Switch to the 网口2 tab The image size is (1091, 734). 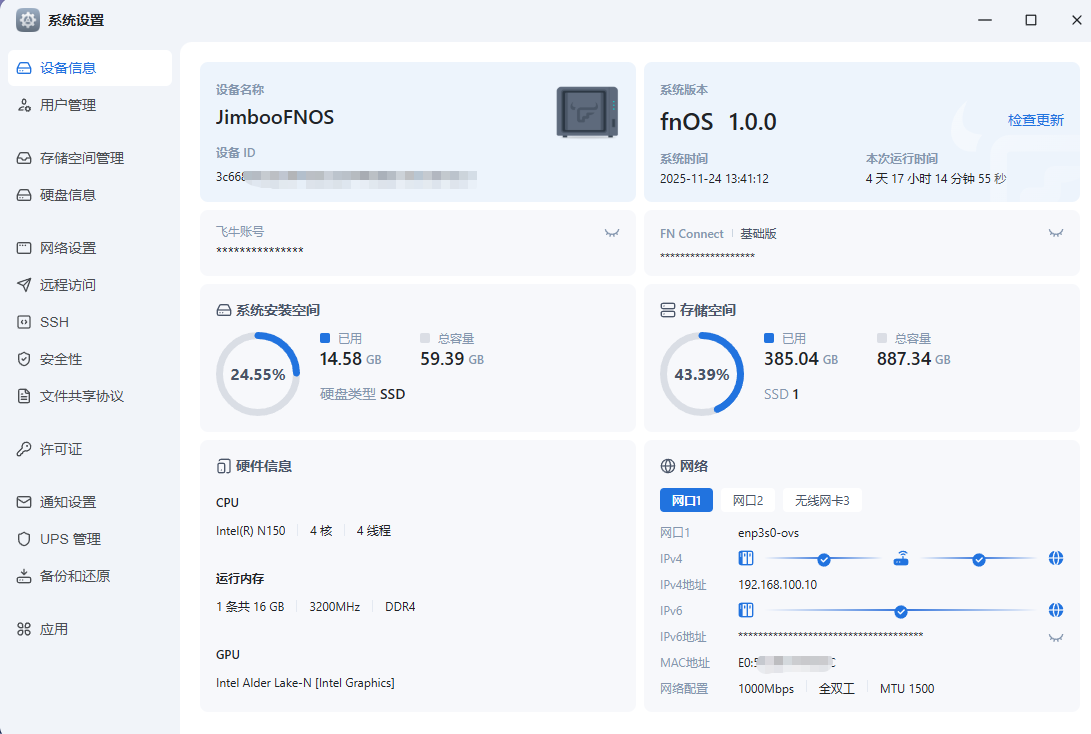[747, 500]
